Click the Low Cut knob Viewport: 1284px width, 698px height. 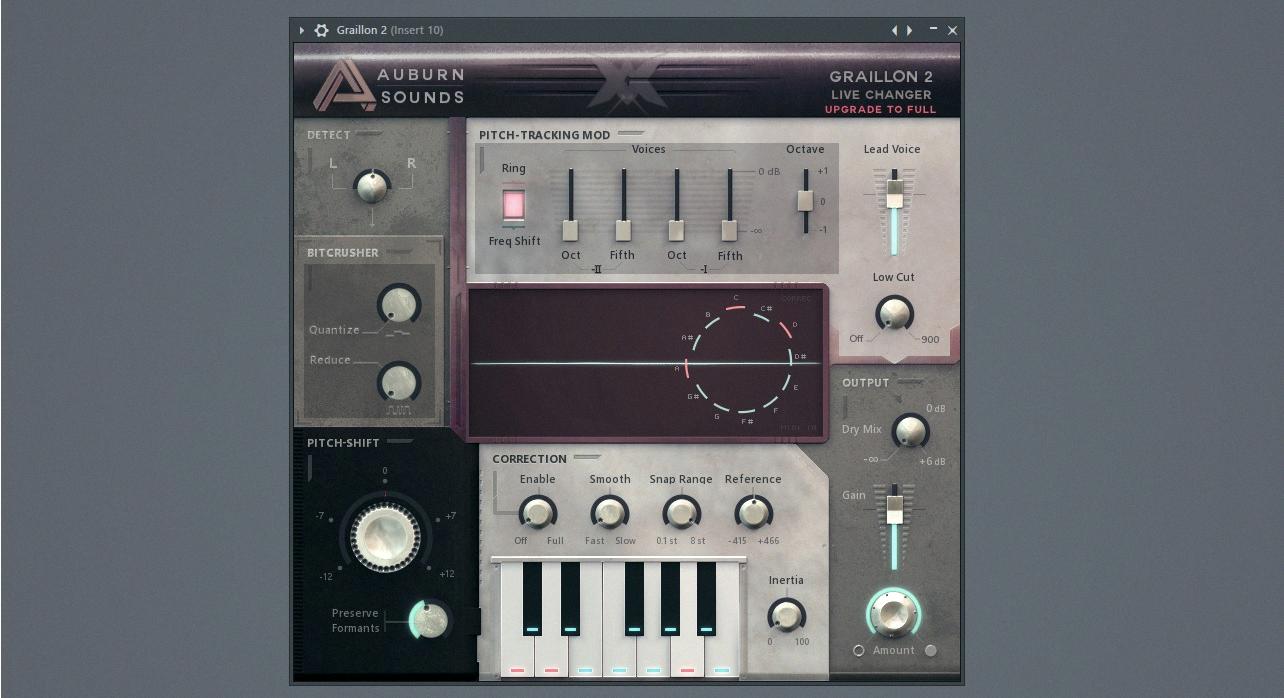click(x=894, y=313)
